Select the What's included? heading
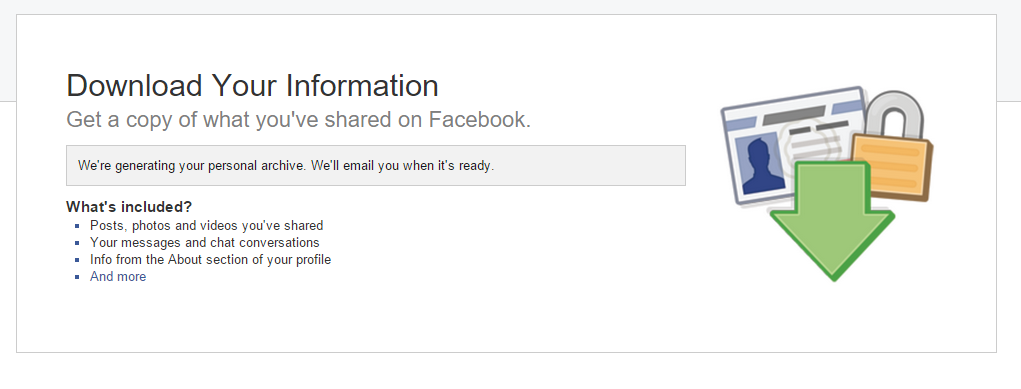Screen dimensions: 1021x389 tap(129, 207)
